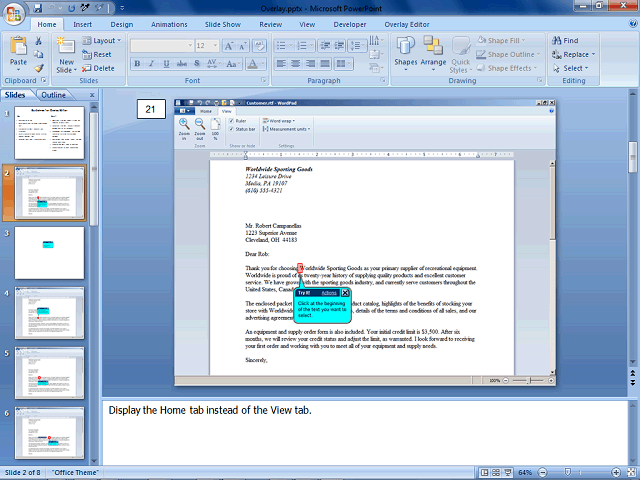Image resolution: width=640 pixels, height=480 pixels.
Task: Click the Zoom In plus button
Action: (x=616, y=473)
